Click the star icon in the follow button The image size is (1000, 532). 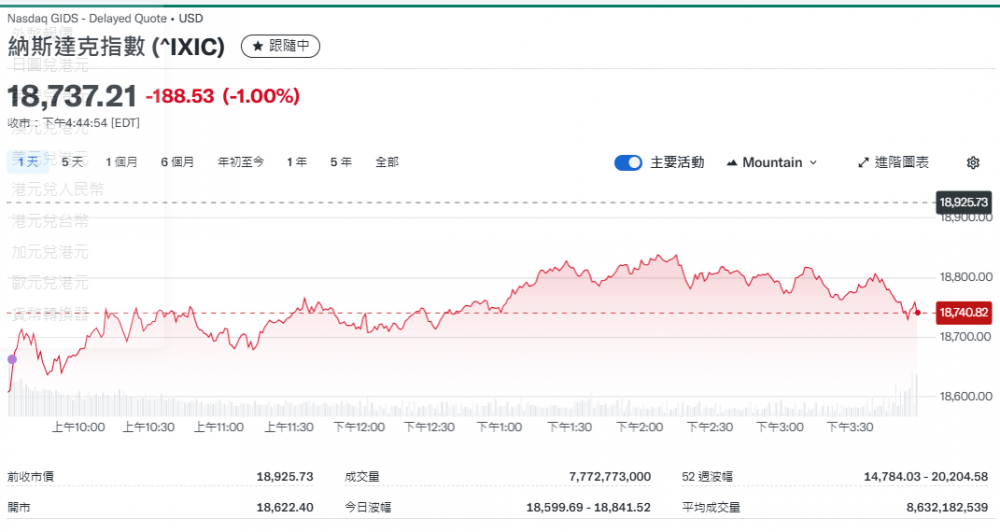point(256,46)
